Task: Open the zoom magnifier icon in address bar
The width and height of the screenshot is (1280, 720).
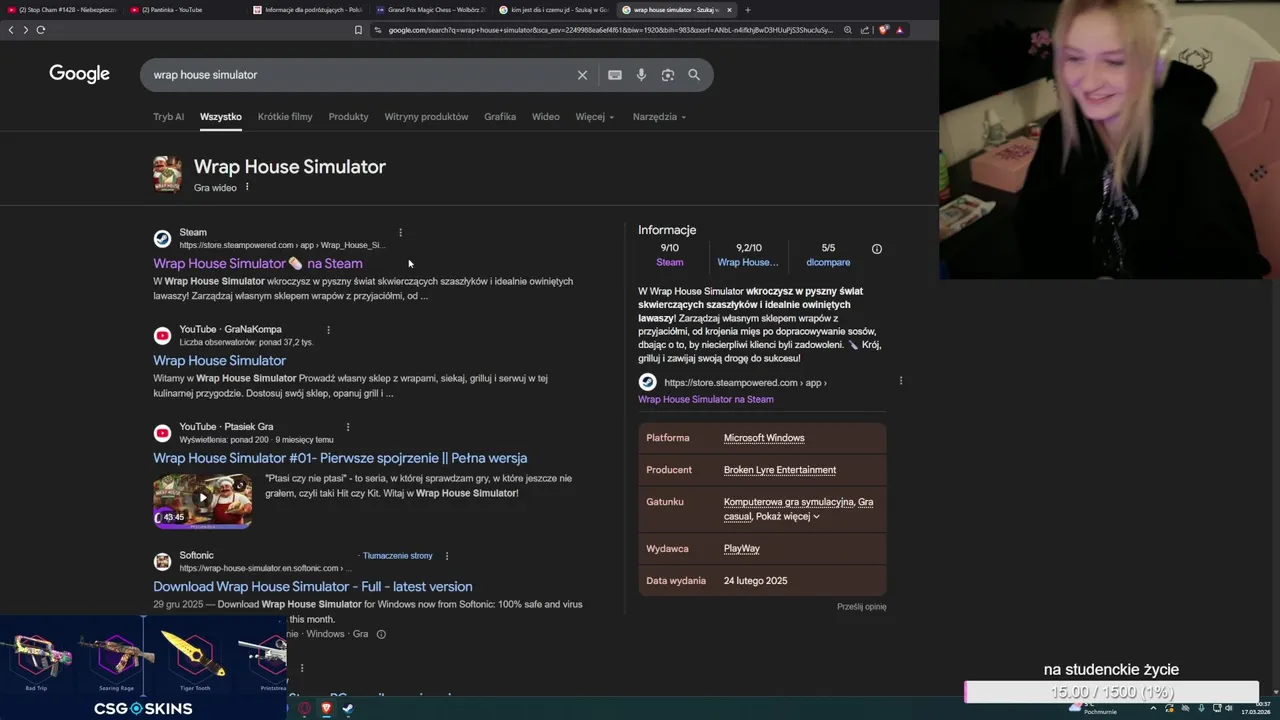Action: tap(848, 30)
